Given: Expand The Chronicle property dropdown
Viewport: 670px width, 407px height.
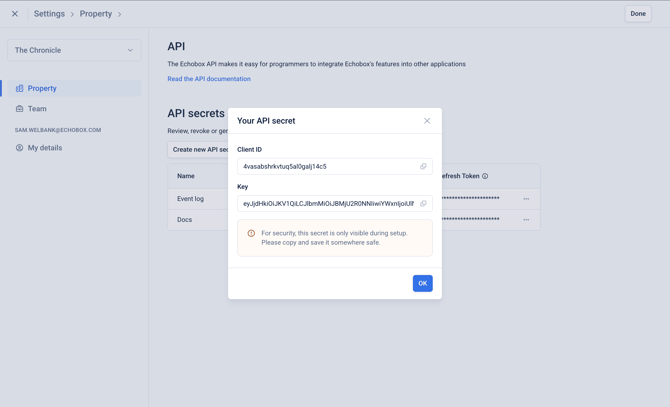Looking at the screenshot, I should (74, 50).
